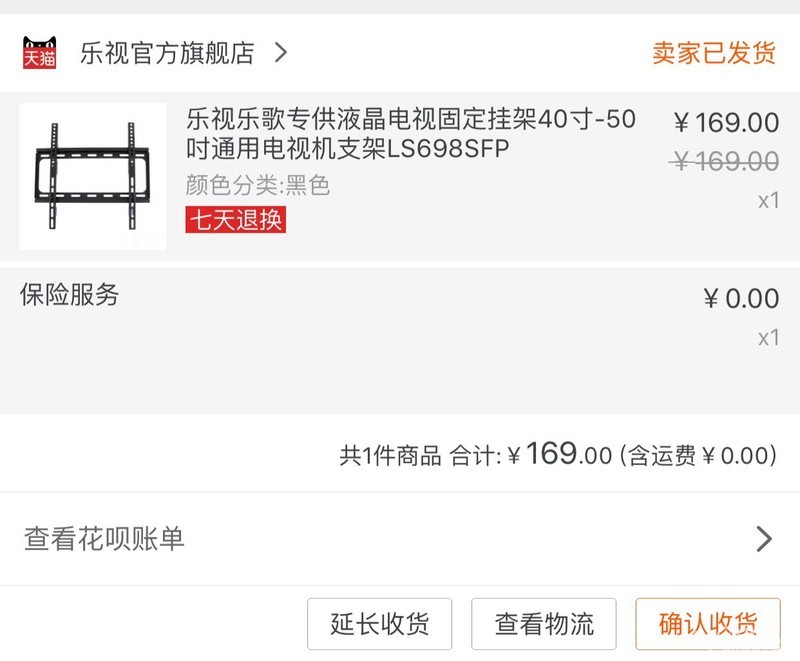Tap the 查看物流 button

click(x=544, y=624)
